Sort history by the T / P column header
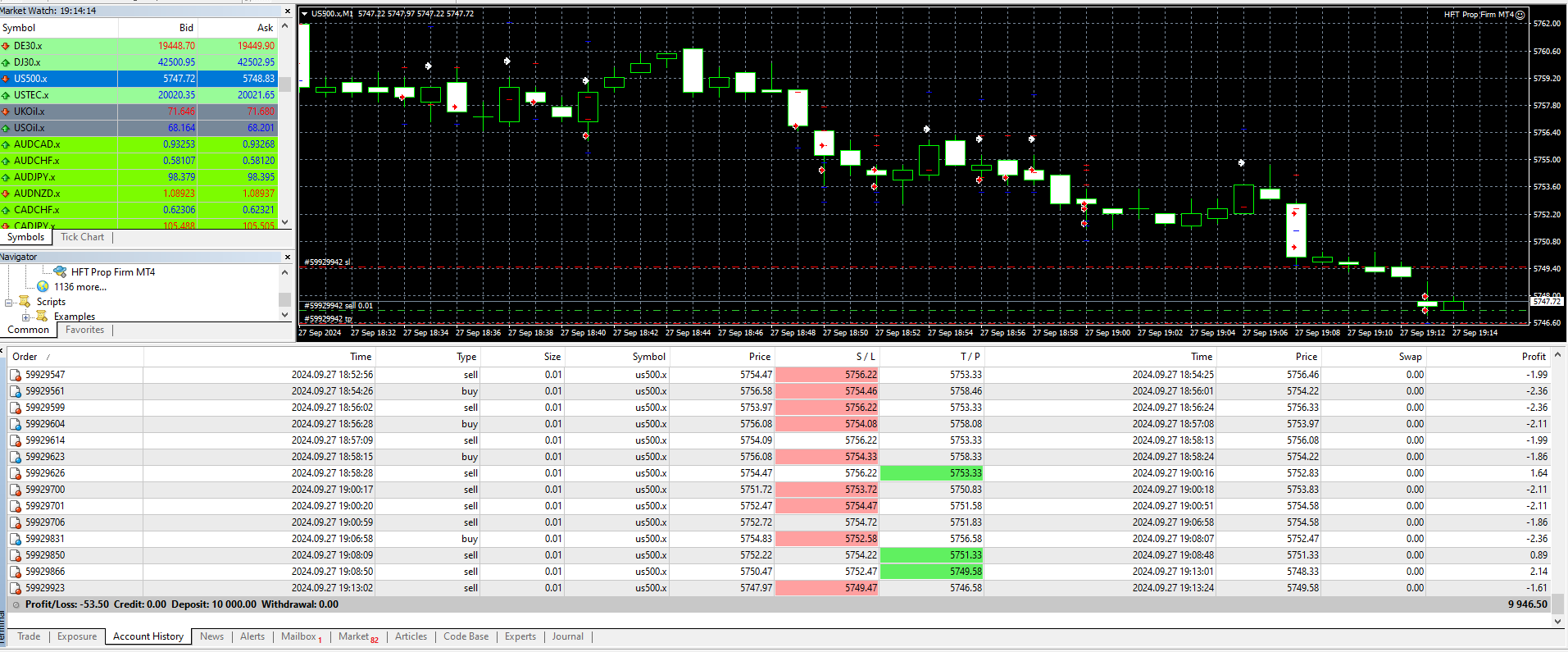Image resolution: width=1568 pixels, height=652 pixels. (x=932, y=357)
